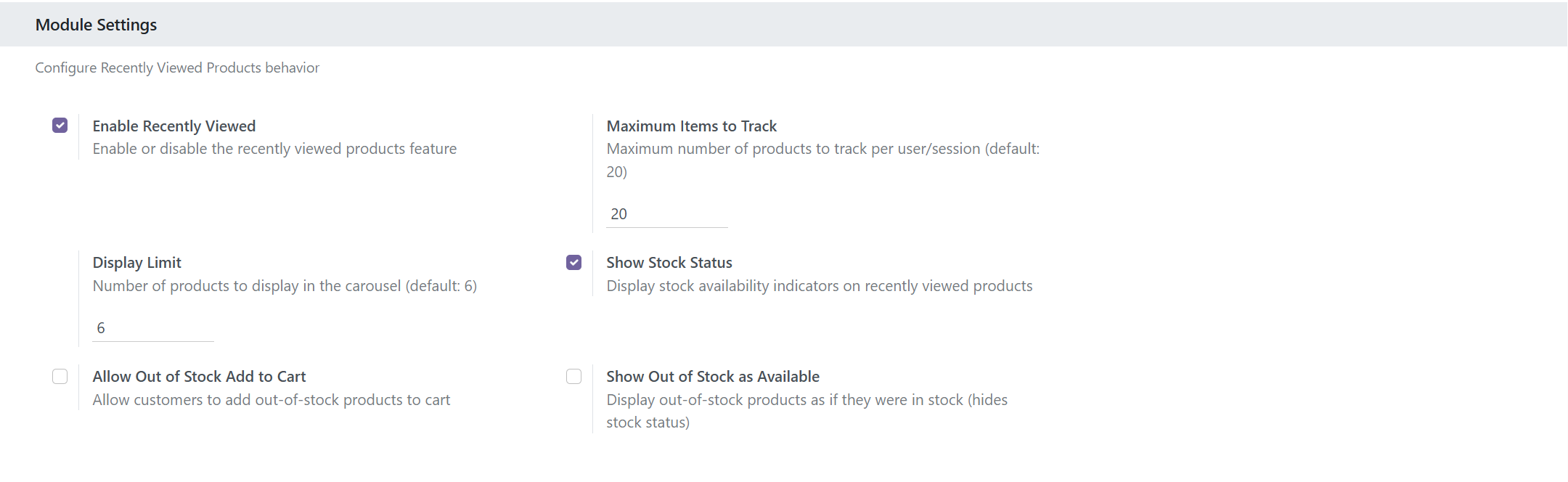Click the Enable Recently Viewed label

click(x=173, y=126)
